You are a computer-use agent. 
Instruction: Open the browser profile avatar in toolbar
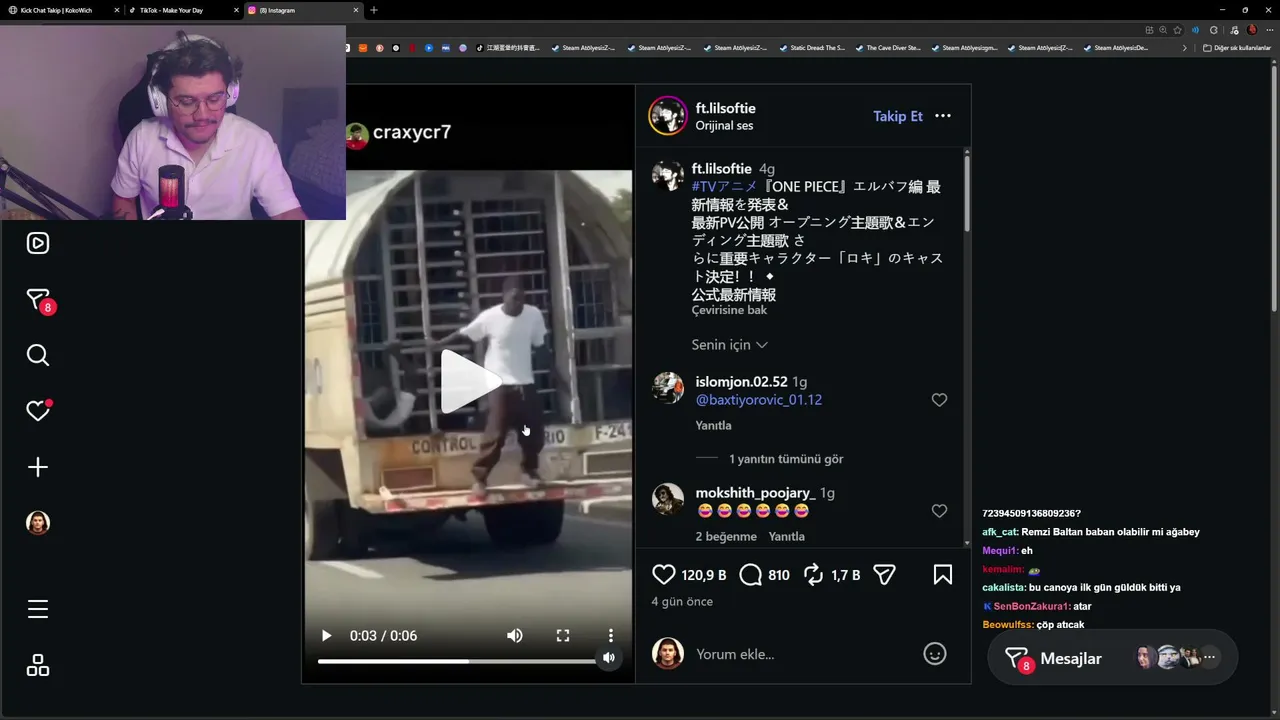click(1252, 30)
